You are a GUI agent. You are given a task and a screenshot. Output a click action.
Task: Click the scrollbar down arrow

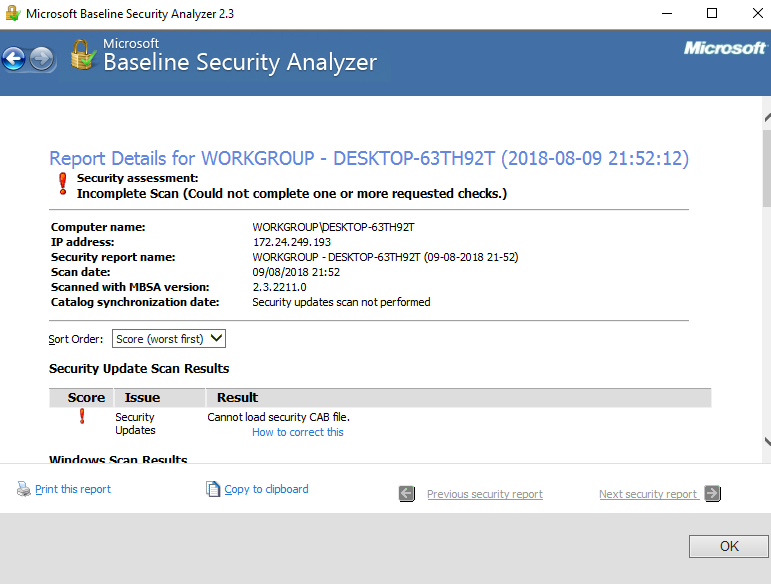pyautogui.click(x=767, y=441)
